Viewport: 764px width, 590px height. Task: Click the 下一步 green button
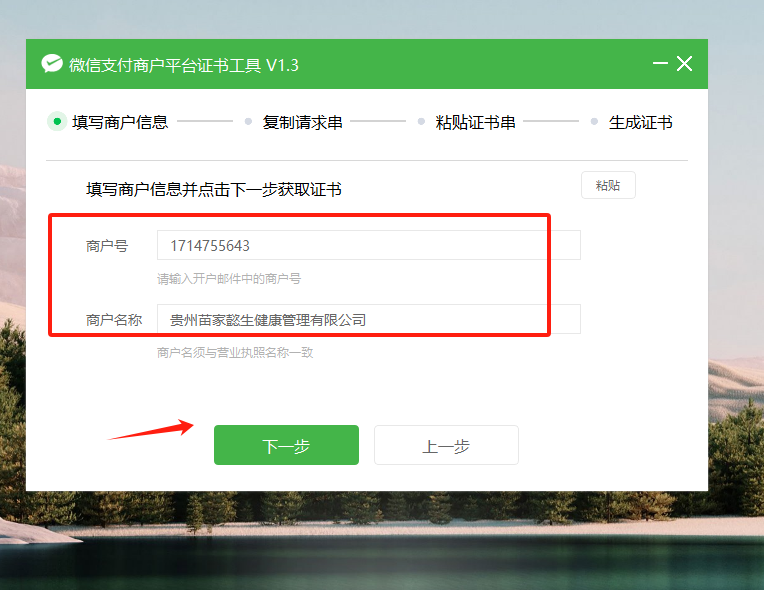point(286,445)
